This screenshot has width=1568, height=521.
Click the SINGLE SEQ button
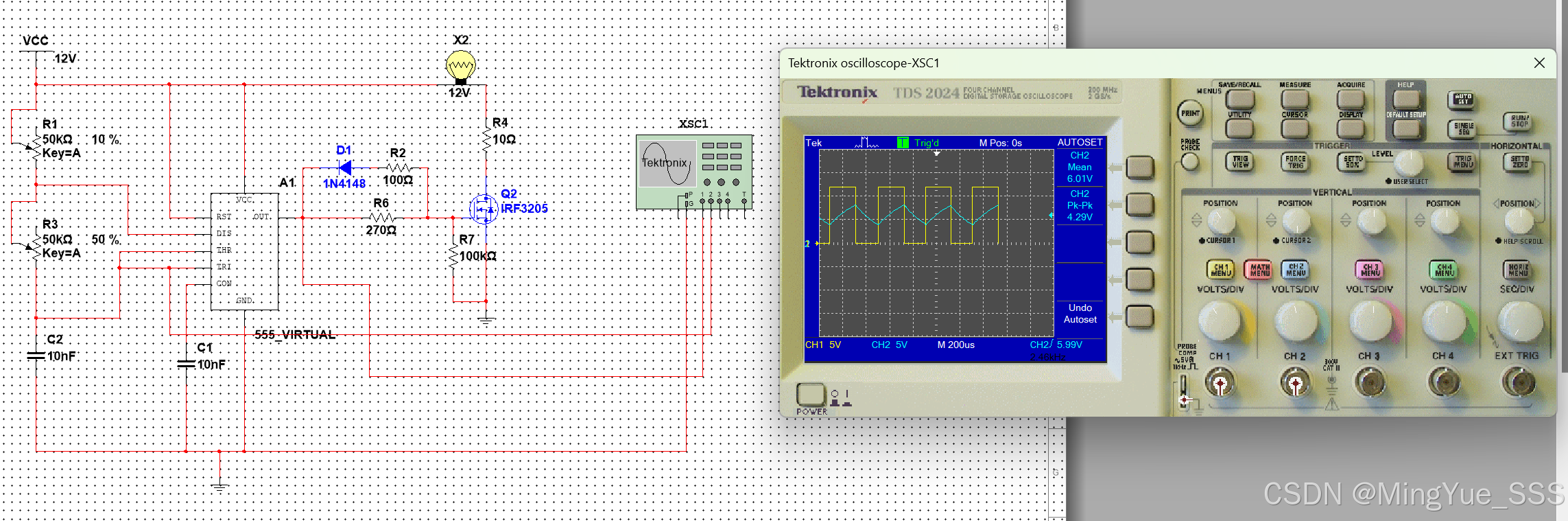[1462, 128]
